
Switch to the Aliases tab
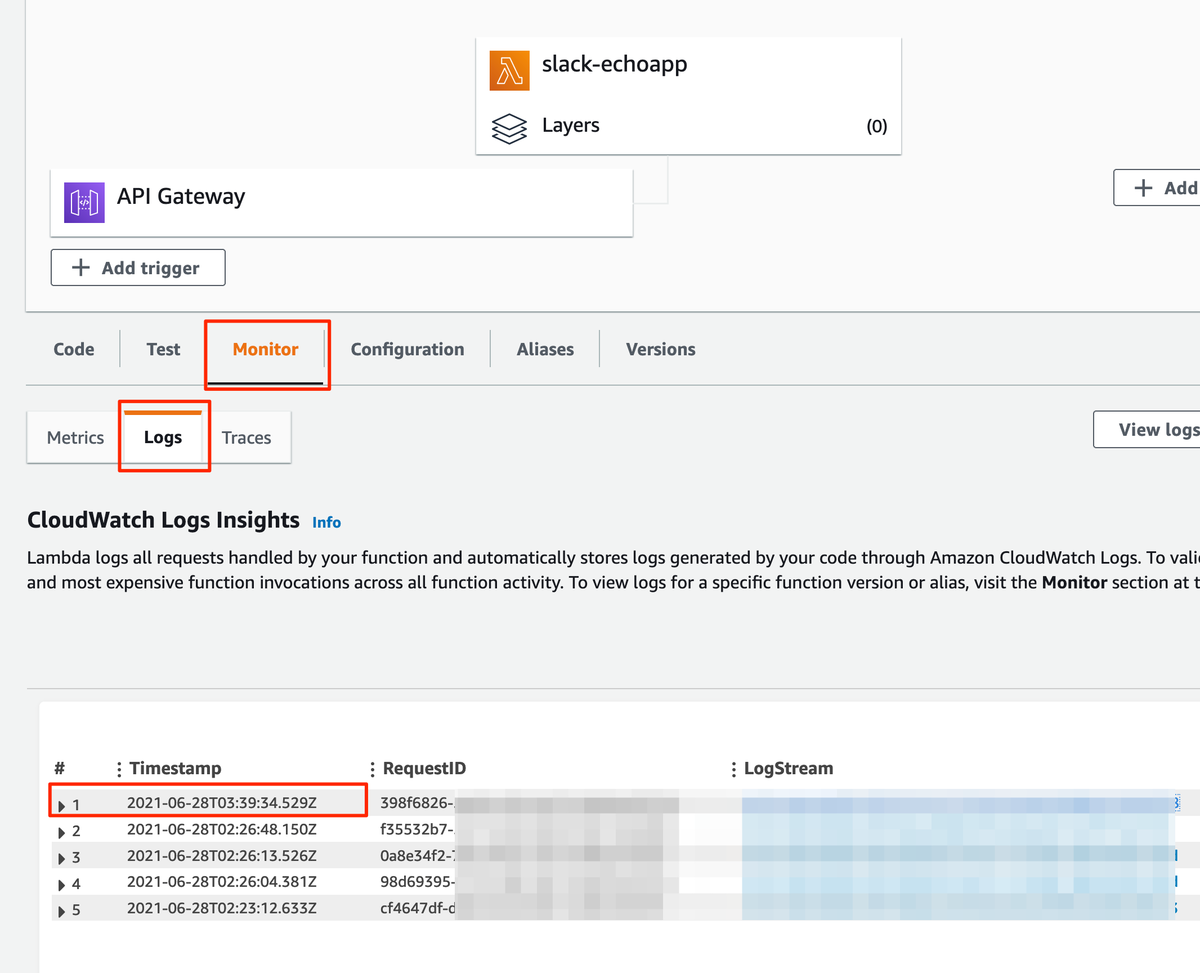tap(545, 349)
